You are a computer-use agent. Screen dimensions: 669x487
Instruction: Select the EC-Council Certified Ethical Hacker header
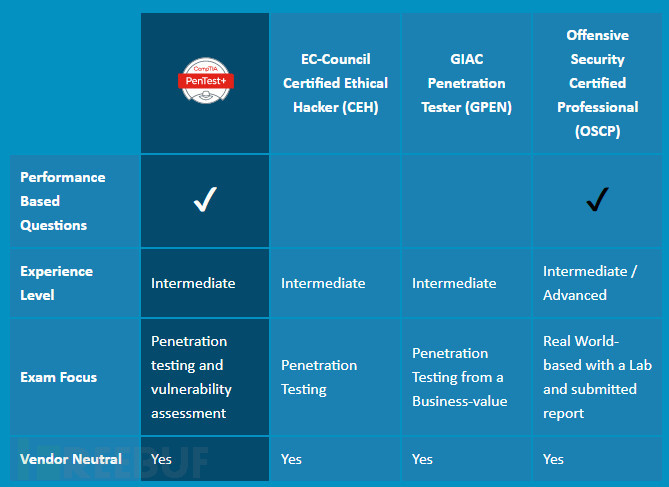point(335,83)
